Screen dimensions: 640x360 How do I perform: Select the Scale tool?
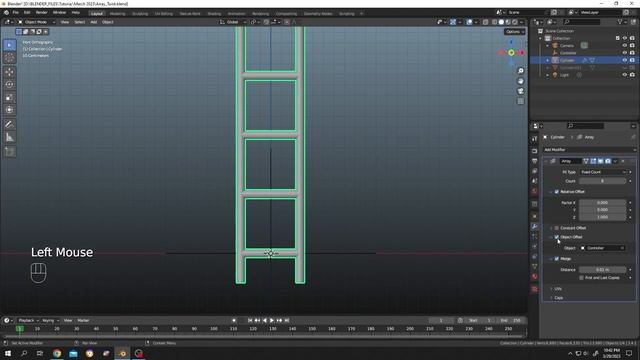(x=9, y=97)
